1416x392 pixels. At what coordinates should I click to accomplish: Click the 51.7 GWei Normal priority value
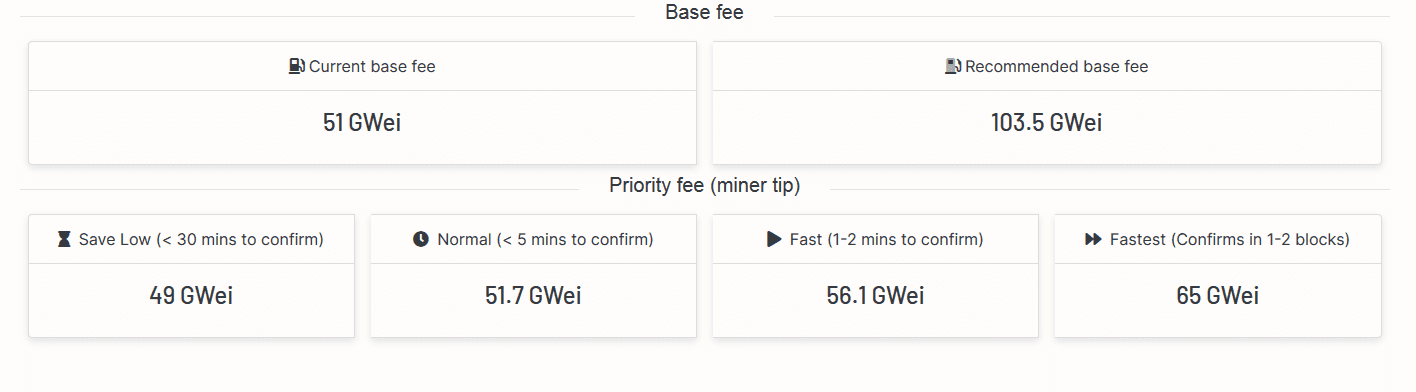coord(533,296)
